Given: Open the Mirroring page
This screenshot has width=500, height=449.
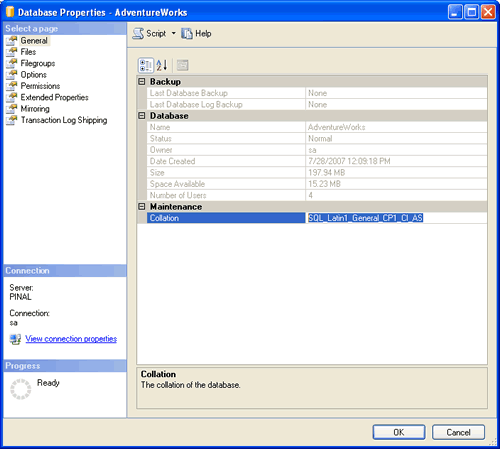Looking at the screenshot, I should click(35, 109).
